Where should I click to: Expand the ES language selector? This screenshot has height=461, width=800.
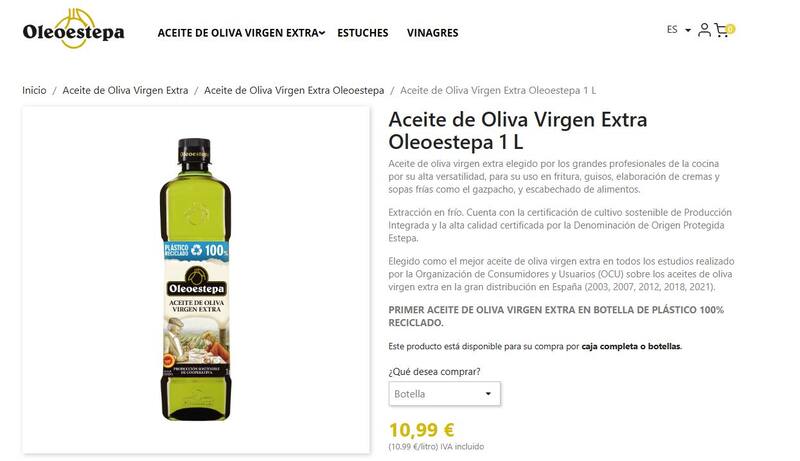point(679,30)
